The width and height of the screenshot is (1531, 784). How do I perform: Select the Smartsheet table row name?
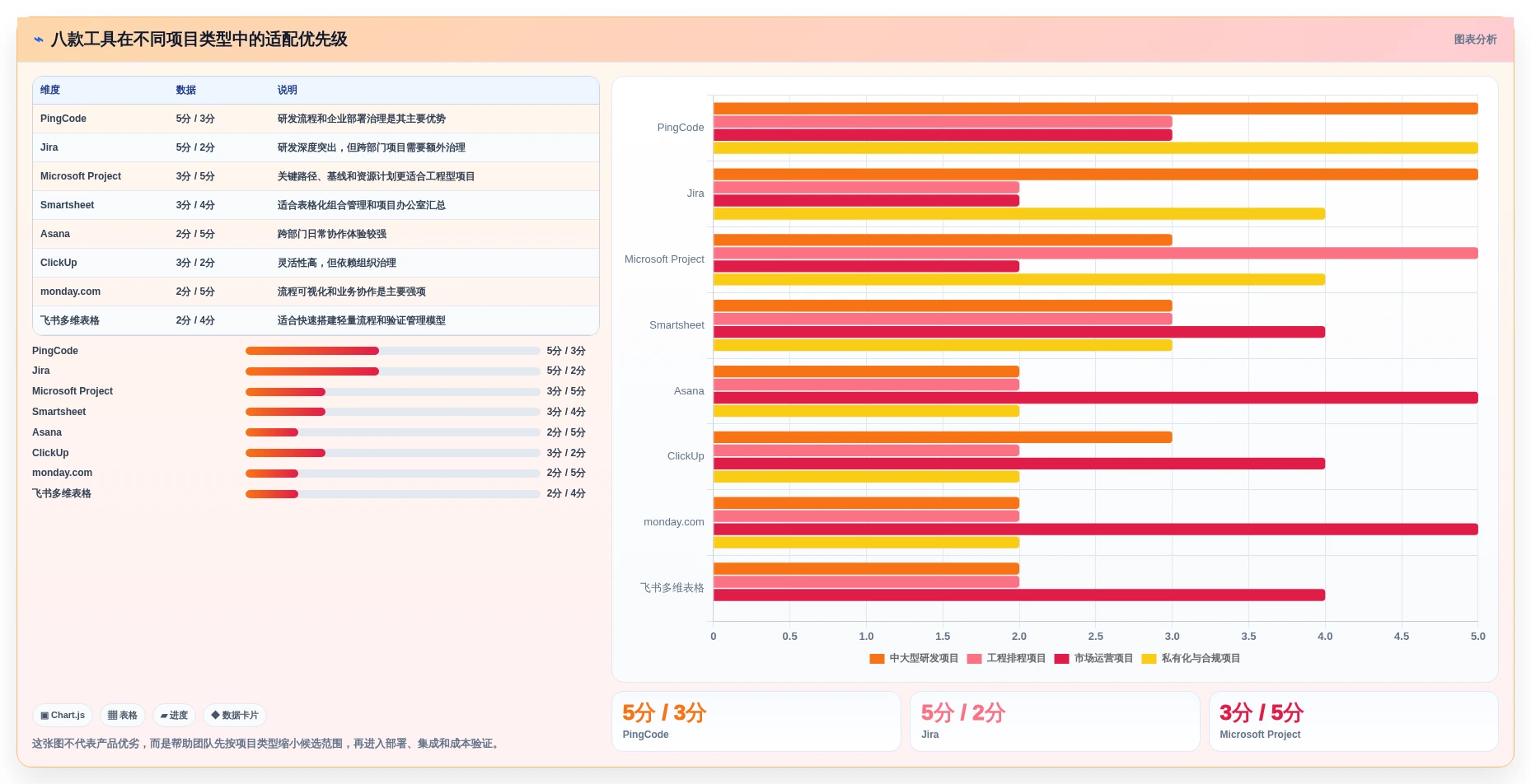click(x=68, y=205)
